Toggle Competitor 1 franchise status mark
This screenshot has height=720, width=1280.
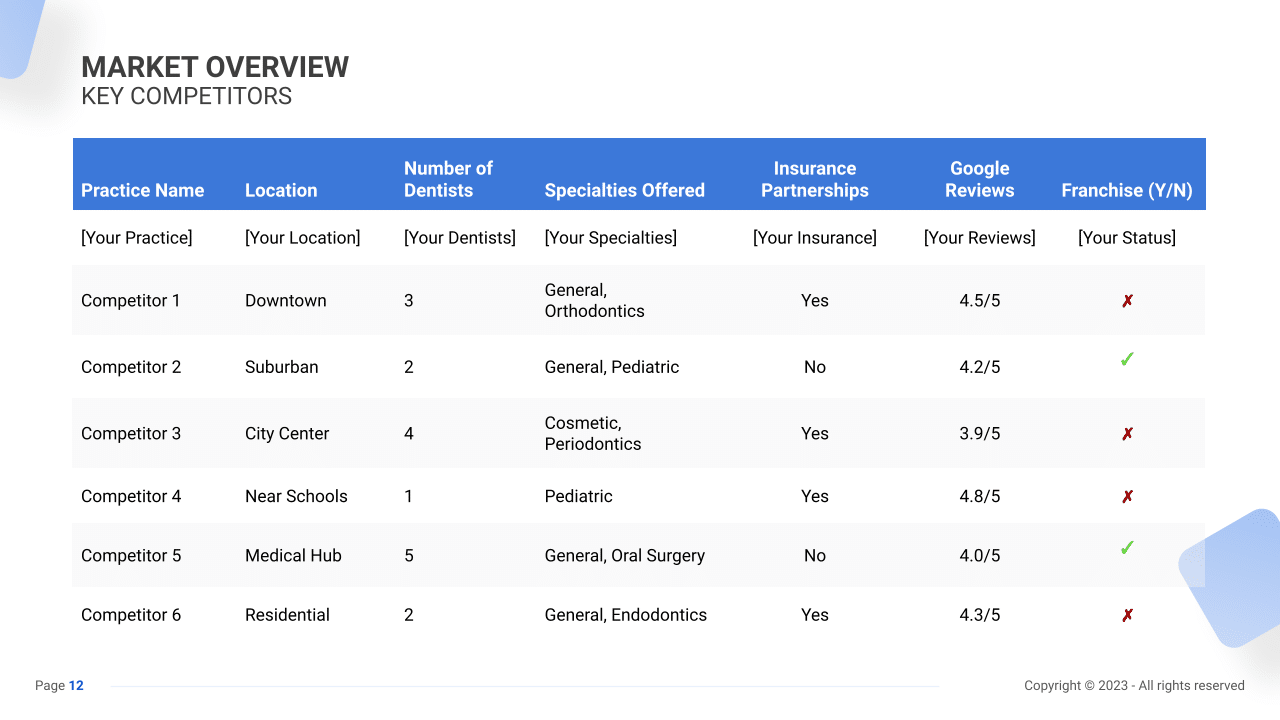(x=1127, y=300)
